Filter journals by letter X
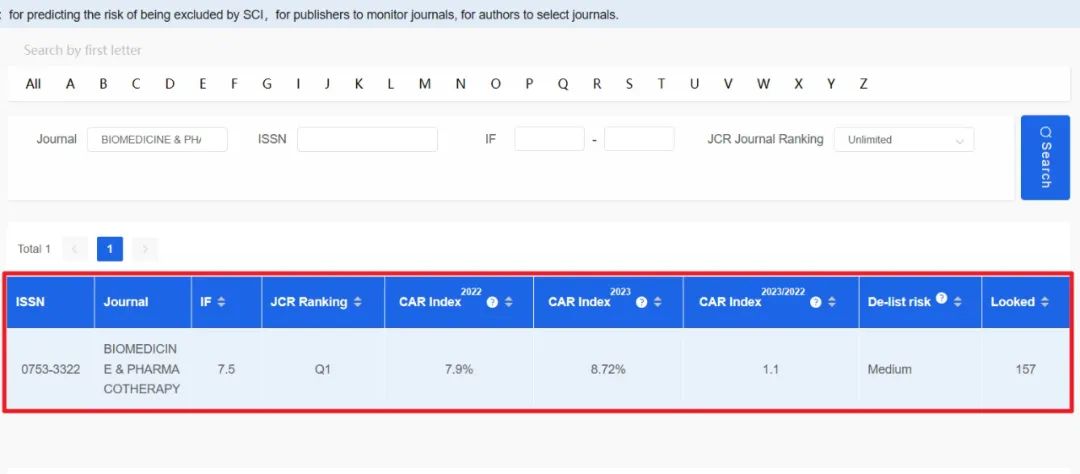Viewport: 1080px width, 474px height. point(798,84)
